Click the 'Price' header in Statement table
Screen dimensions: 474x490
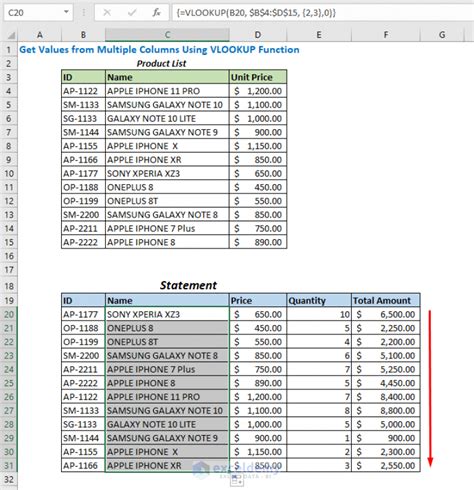pyautogui.click(x=258, y=301)
